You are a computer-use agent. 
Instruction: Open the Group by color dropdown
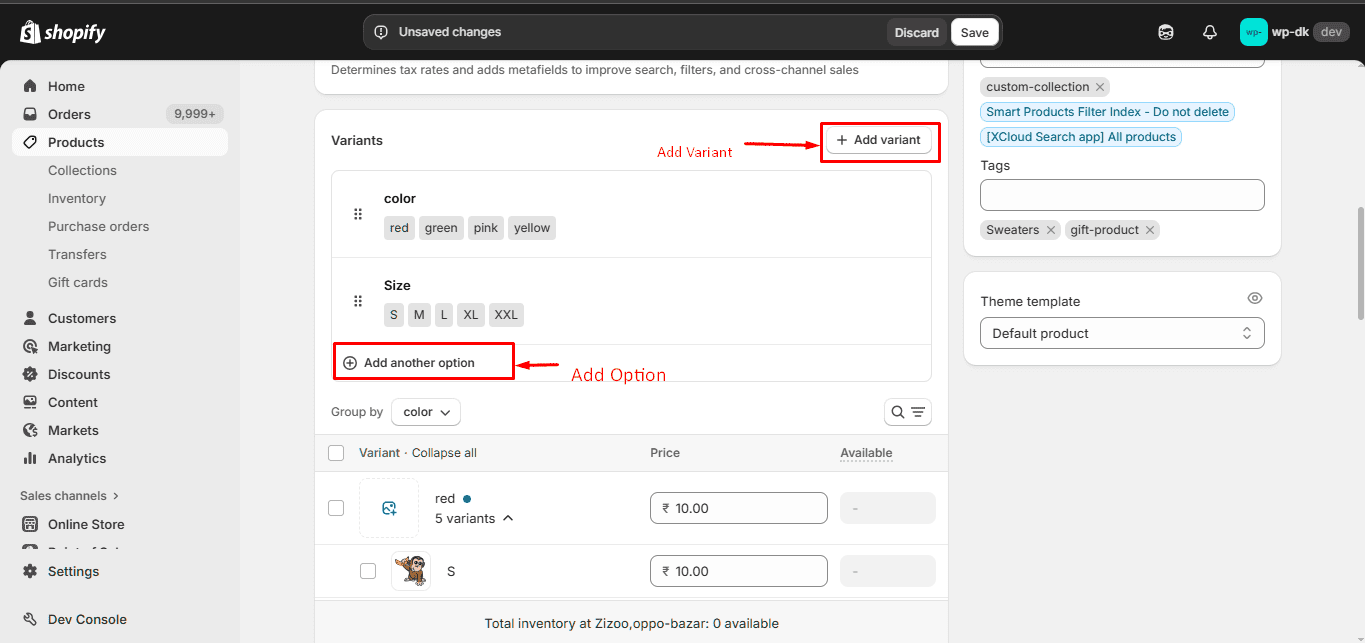[x=425, y=412]
